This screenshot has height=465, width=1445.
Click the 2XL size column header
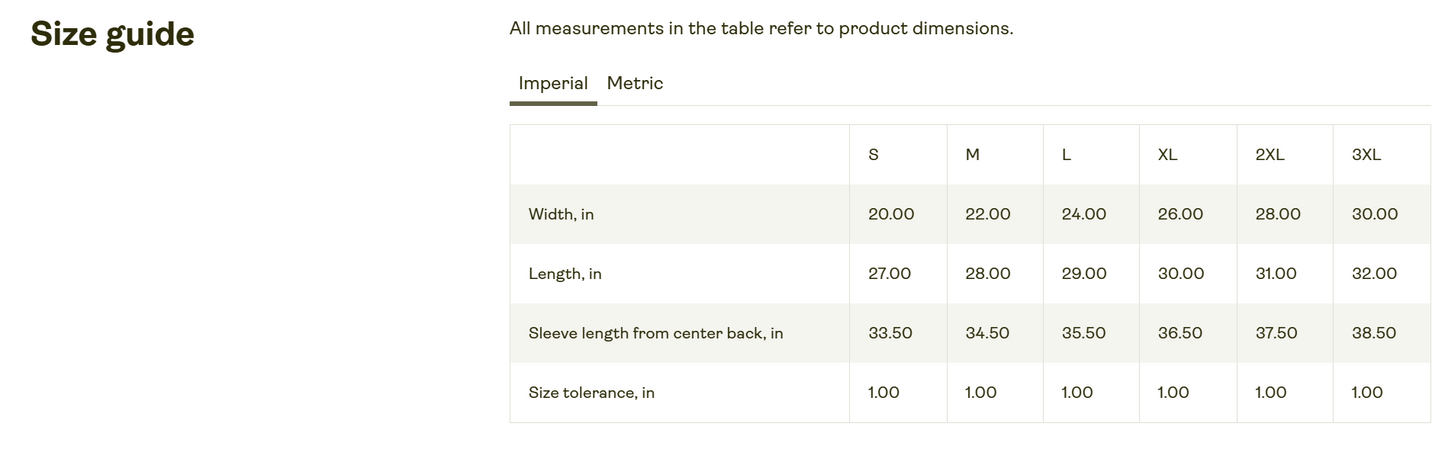coord(1270,155)
